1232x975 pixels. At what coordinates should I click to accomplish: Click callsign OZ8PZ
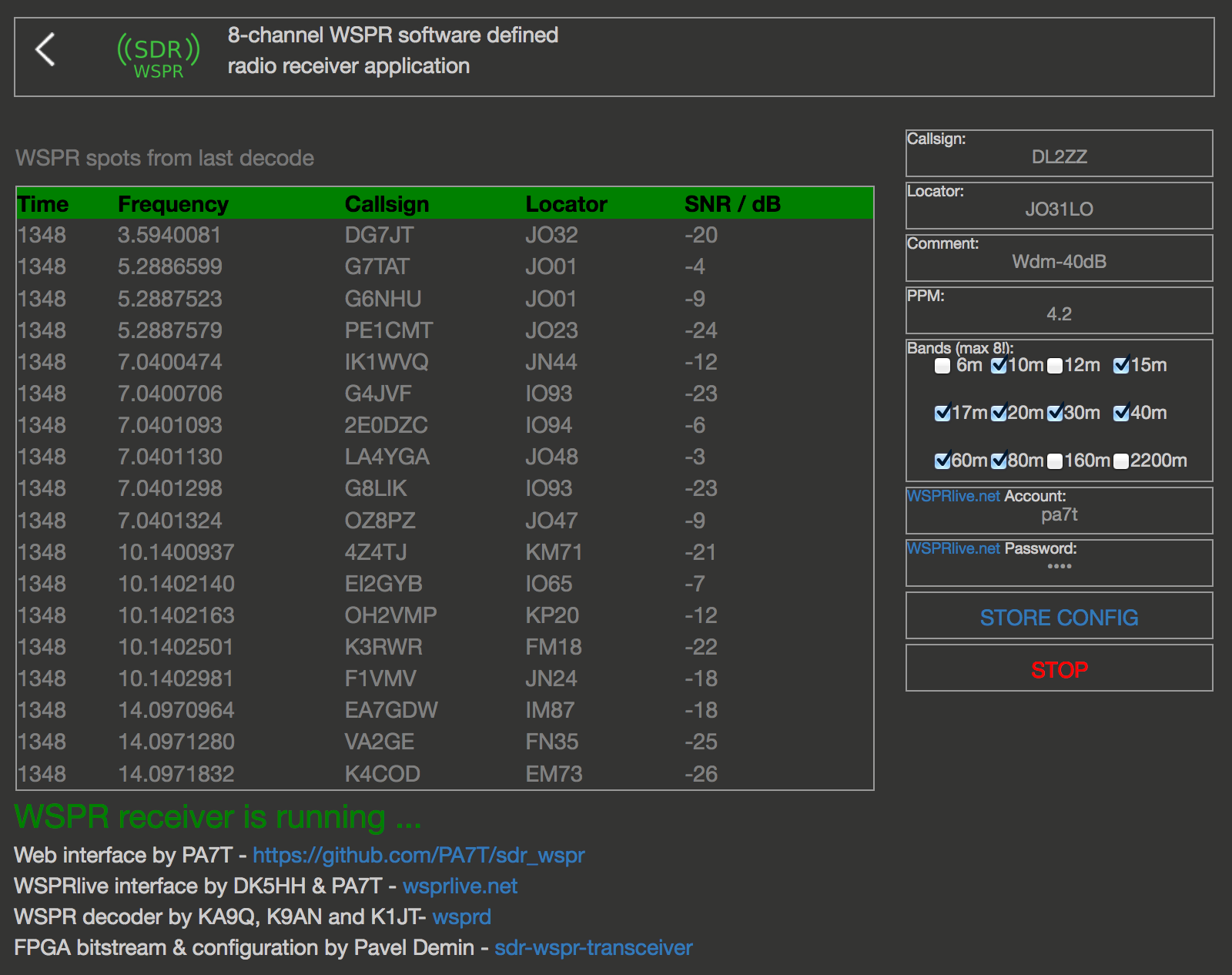380,521
